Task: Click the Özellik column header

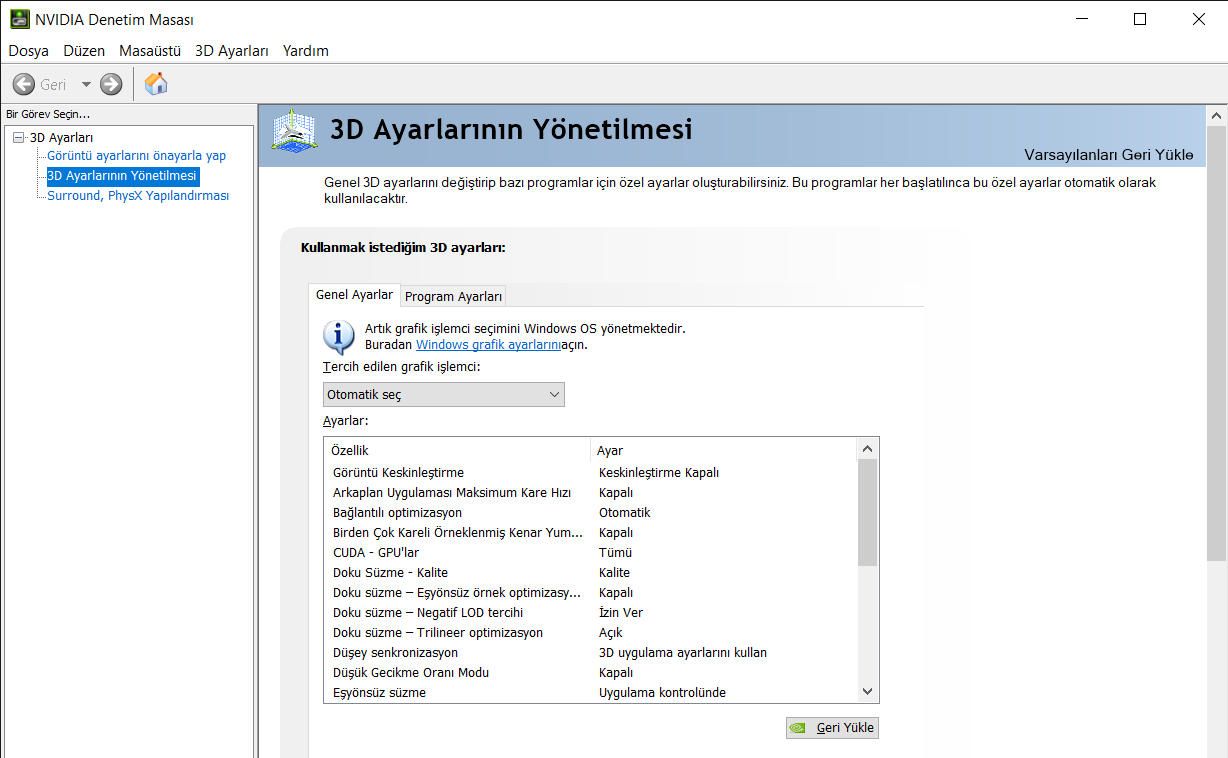Action: click(457, 450)
